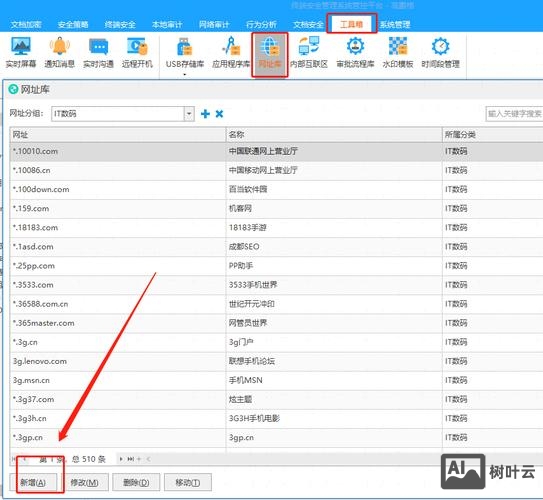
Task: Click the 修改(M) button
Action: [x=84, y=482]
